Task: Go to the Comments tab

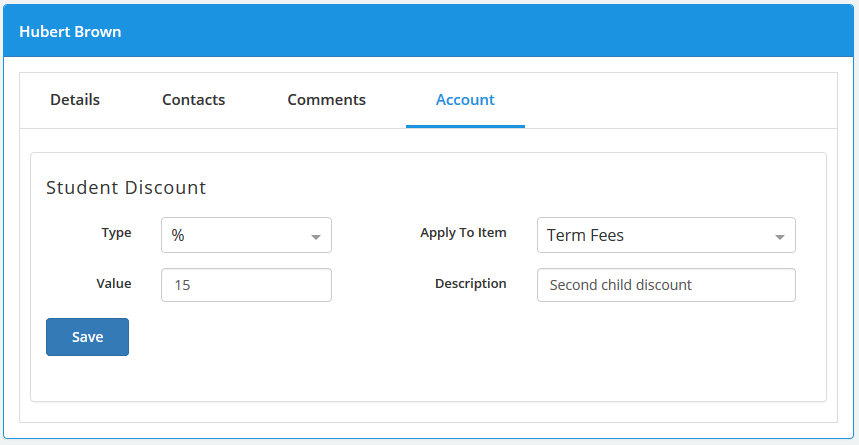Action: click(x=327, y=100)
